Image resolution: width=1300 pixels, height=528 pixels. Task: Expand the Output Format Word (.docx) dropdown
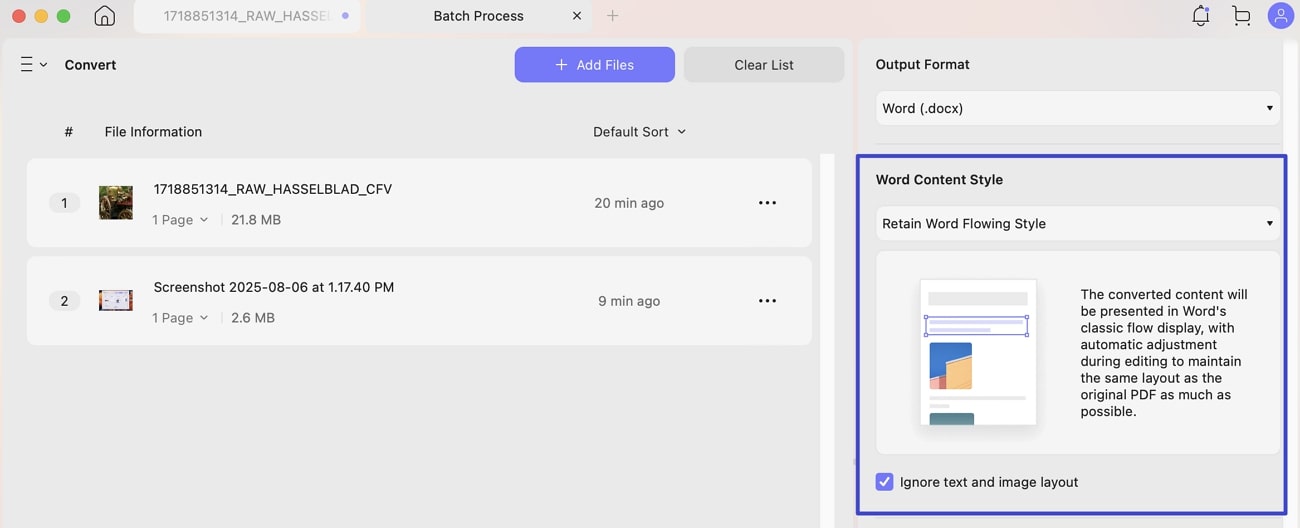pyautogui.click(x=1078, y=108)
